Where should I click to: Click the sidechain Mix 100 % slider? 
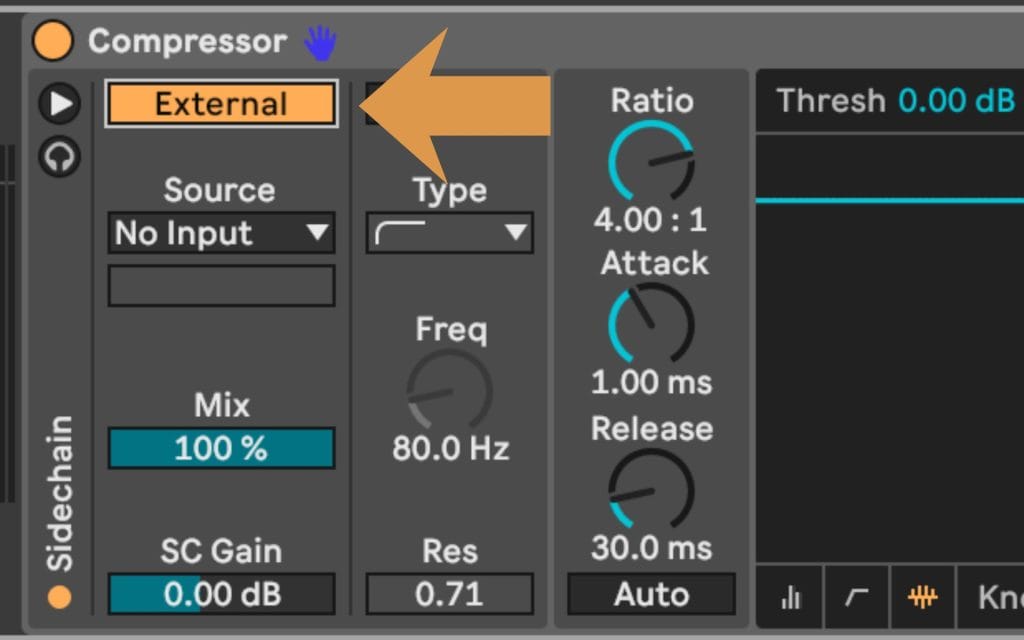pyautogui.click(x=221, y=448)
